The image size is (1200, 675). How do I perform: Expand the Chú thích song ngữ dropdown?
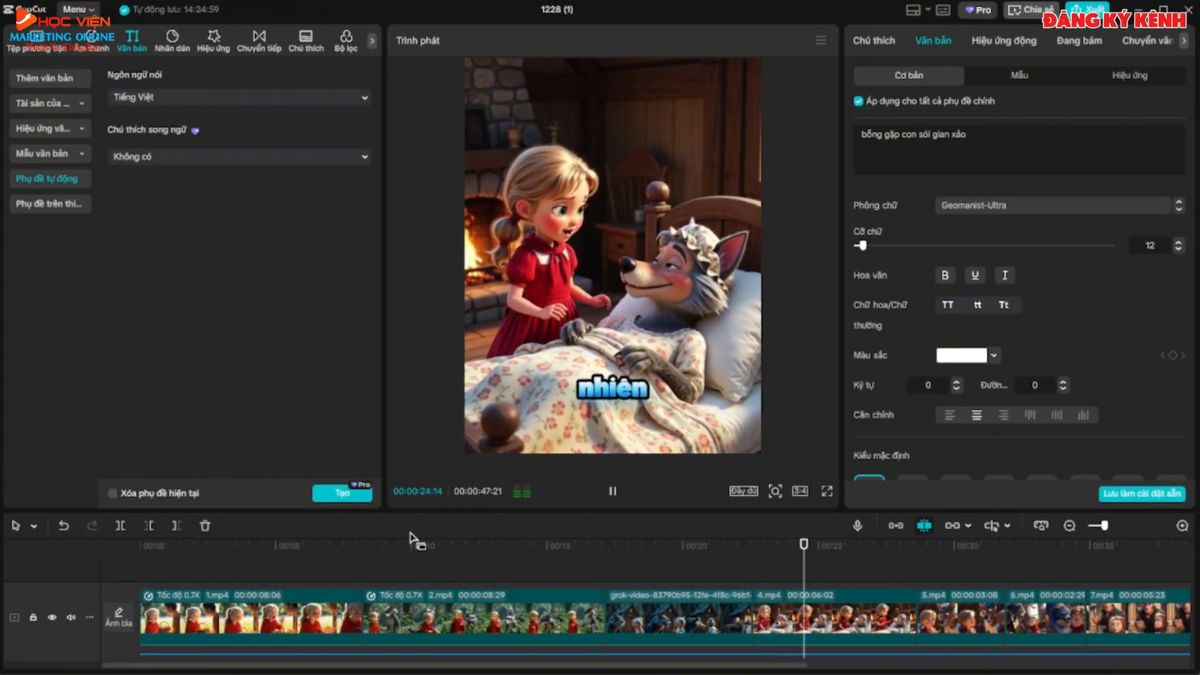pos(238,156)
